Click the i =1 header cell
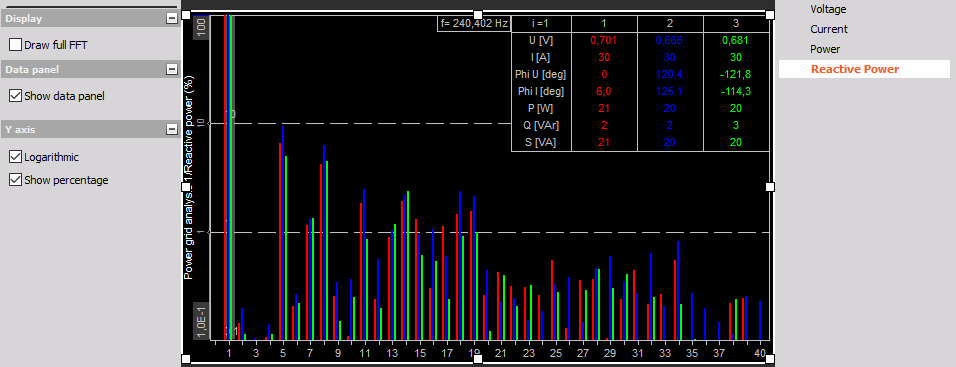The image size is (956, 367). (541, 24)
